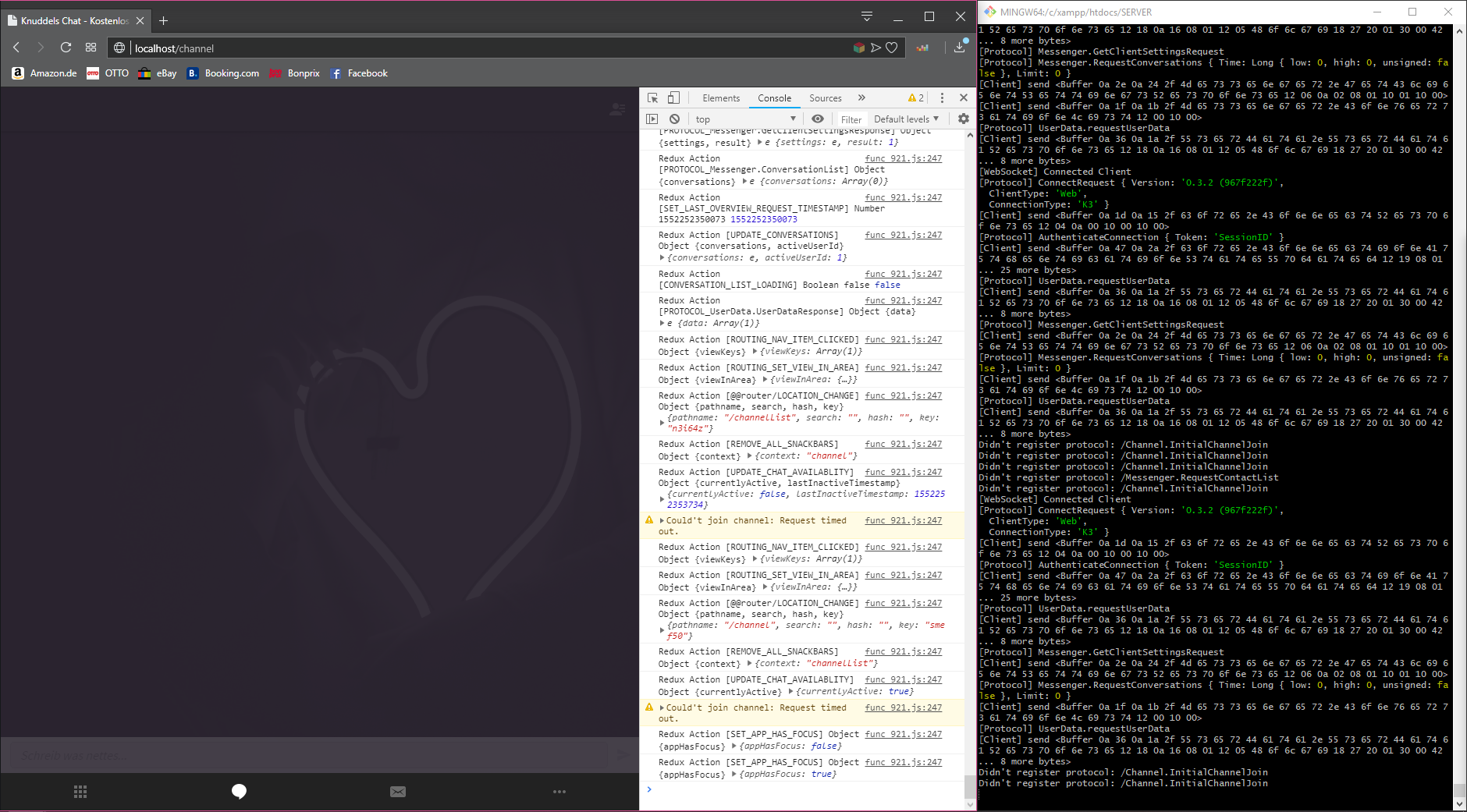Toggle the device toolbar emulation

tap(673, 98)
